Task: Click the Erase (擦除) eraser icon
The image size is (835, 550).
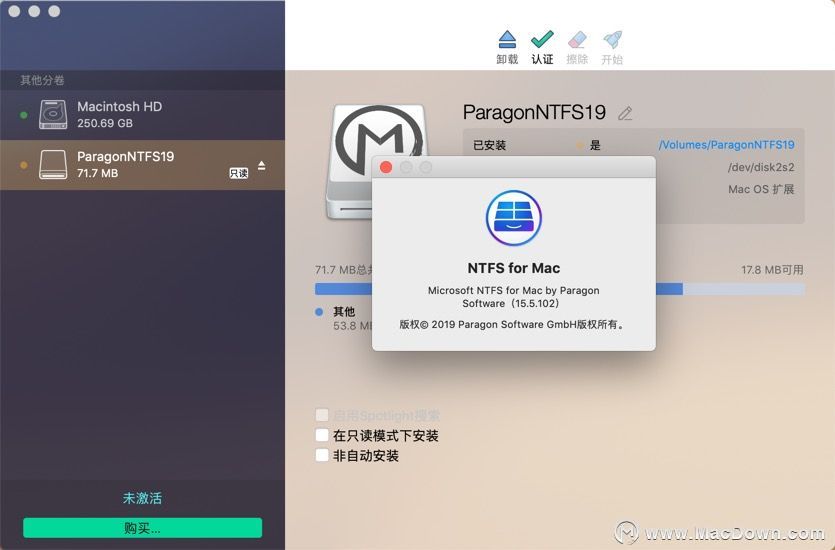Action: [x=577, y=40]
